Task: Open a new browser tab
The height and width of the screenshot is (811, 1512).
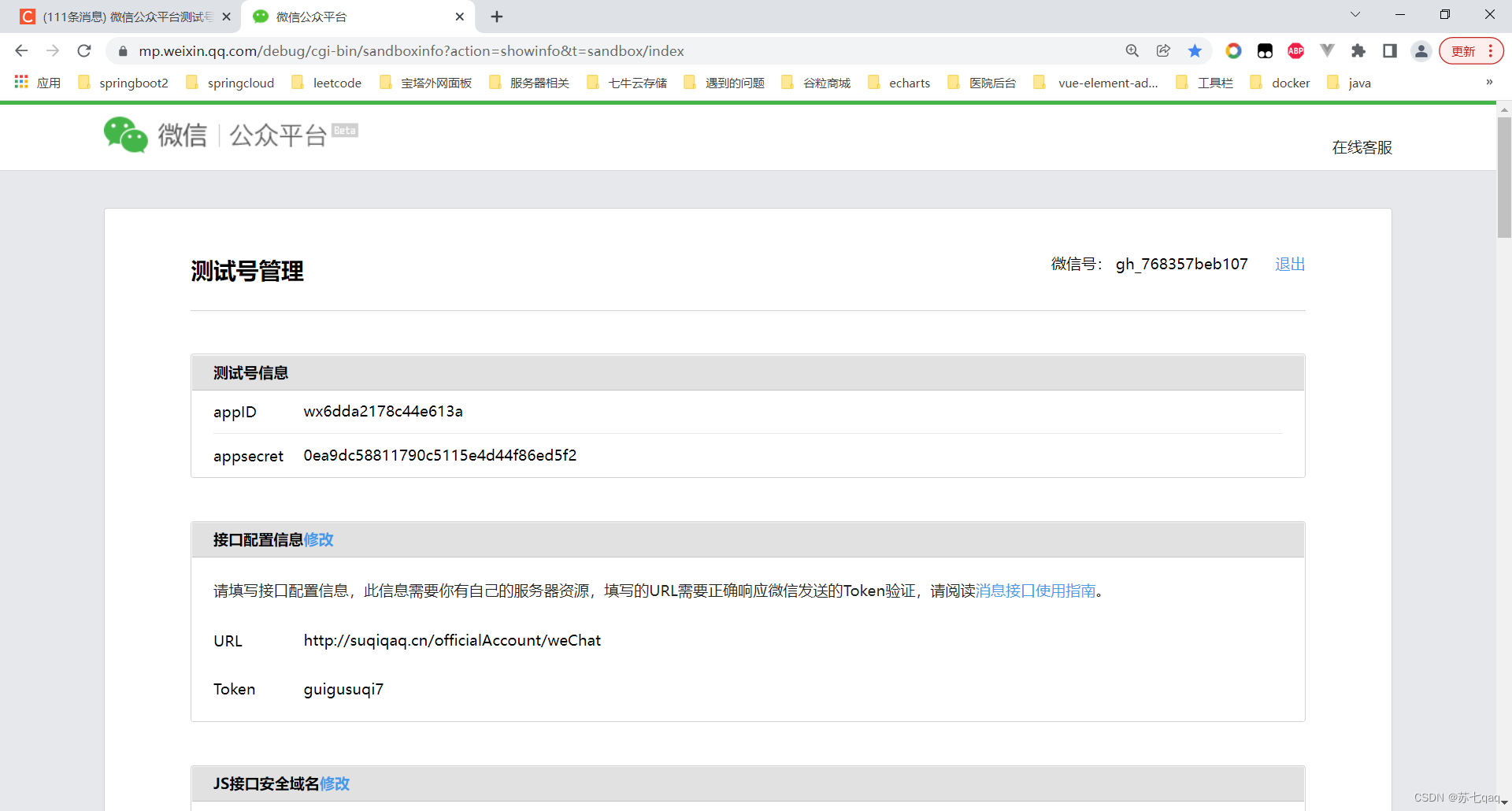Action: pos(497,17)
